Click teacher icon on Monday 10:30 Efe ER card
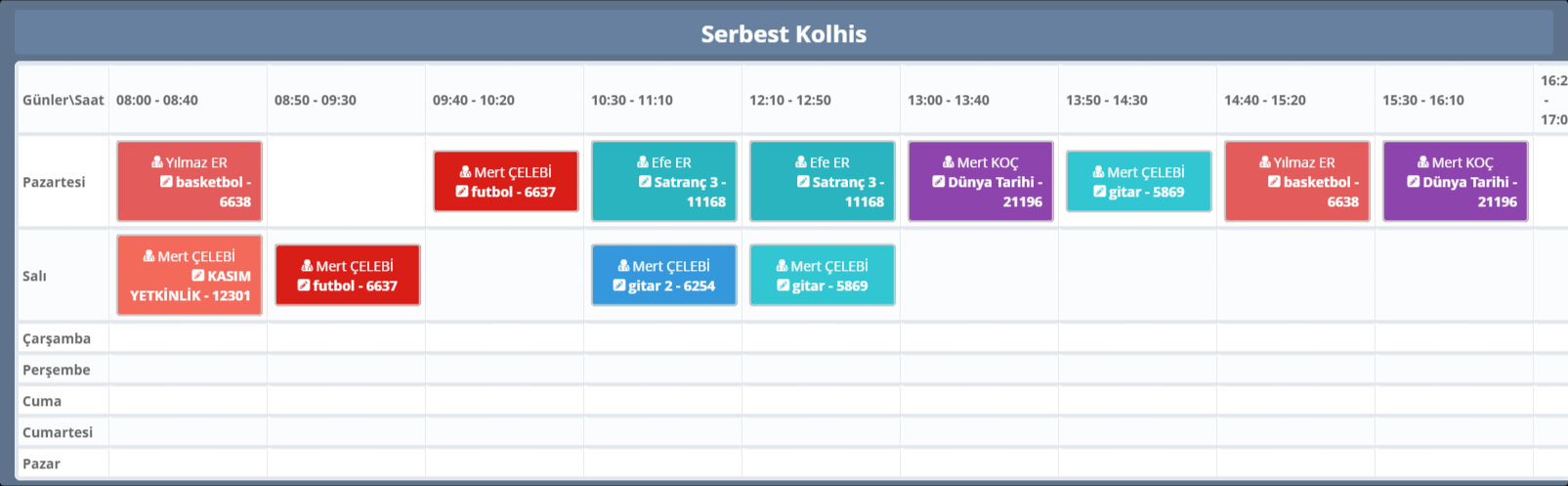This screenshot has height=486, width=1568. pyautogui.click(x=643, y=162)
